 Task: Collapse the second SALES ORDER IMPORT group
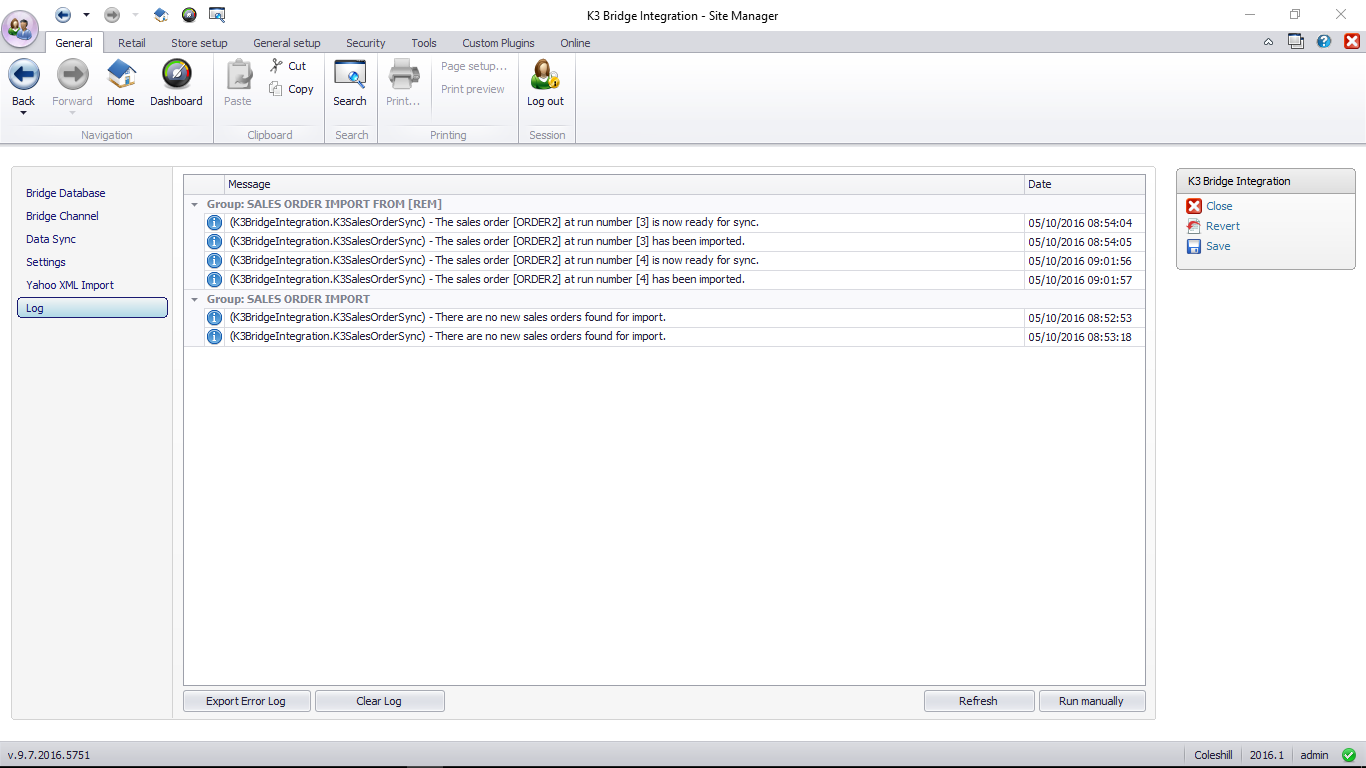click(196, 299)
